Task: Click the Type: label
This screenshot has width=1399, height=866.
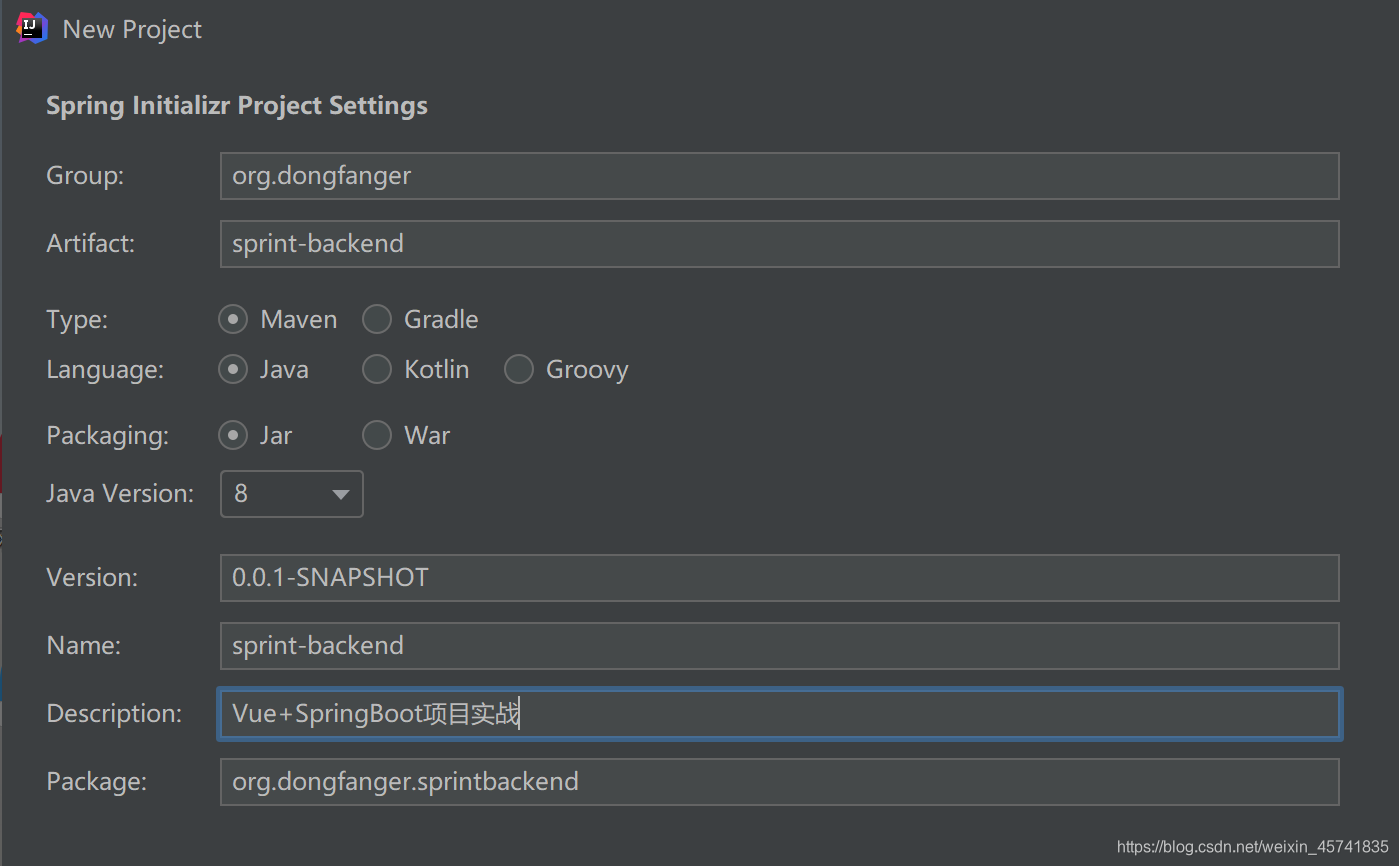Action: pos(77,320)
